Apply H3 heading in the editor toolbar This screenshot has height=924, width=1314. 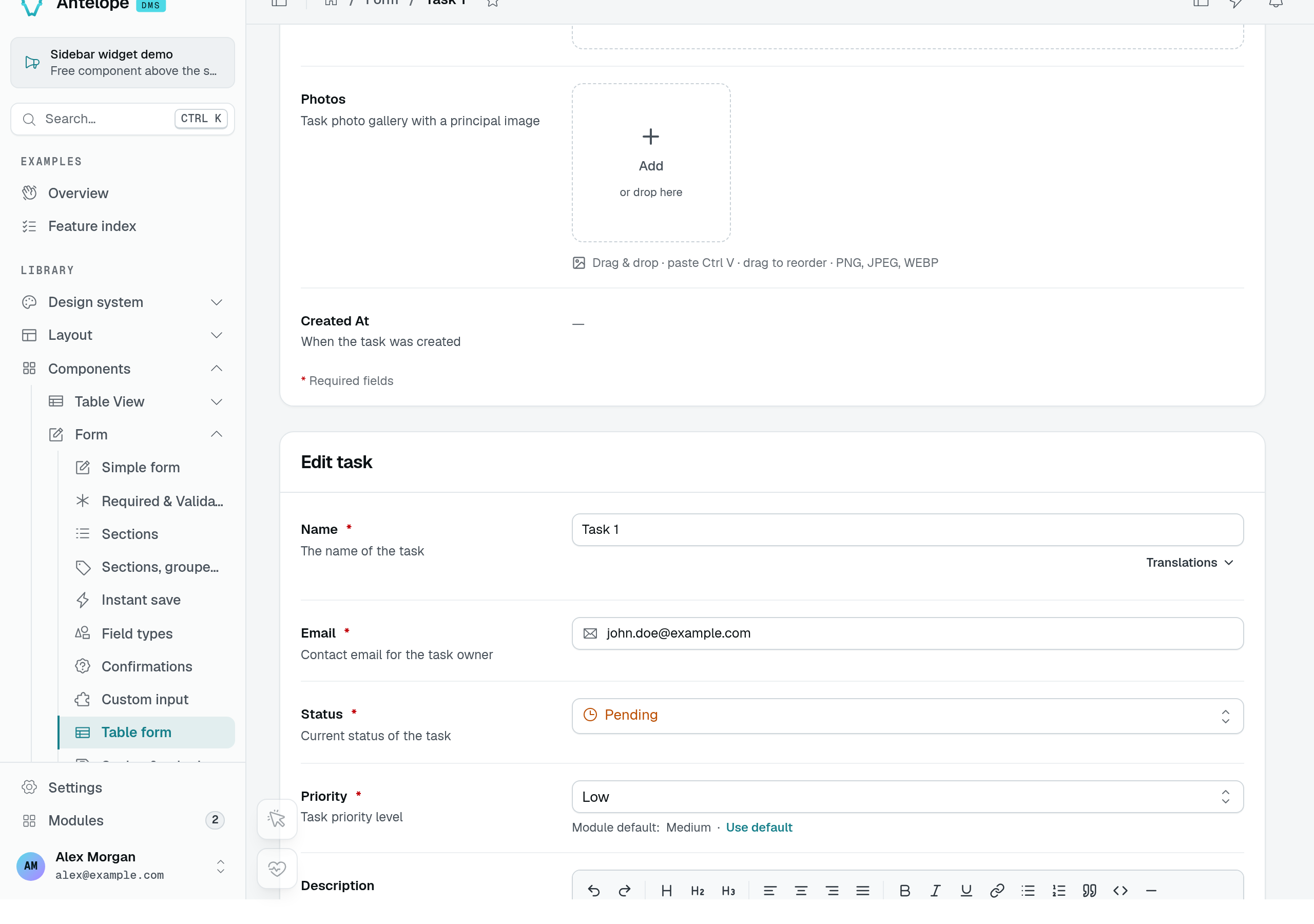tap(728, 890)
